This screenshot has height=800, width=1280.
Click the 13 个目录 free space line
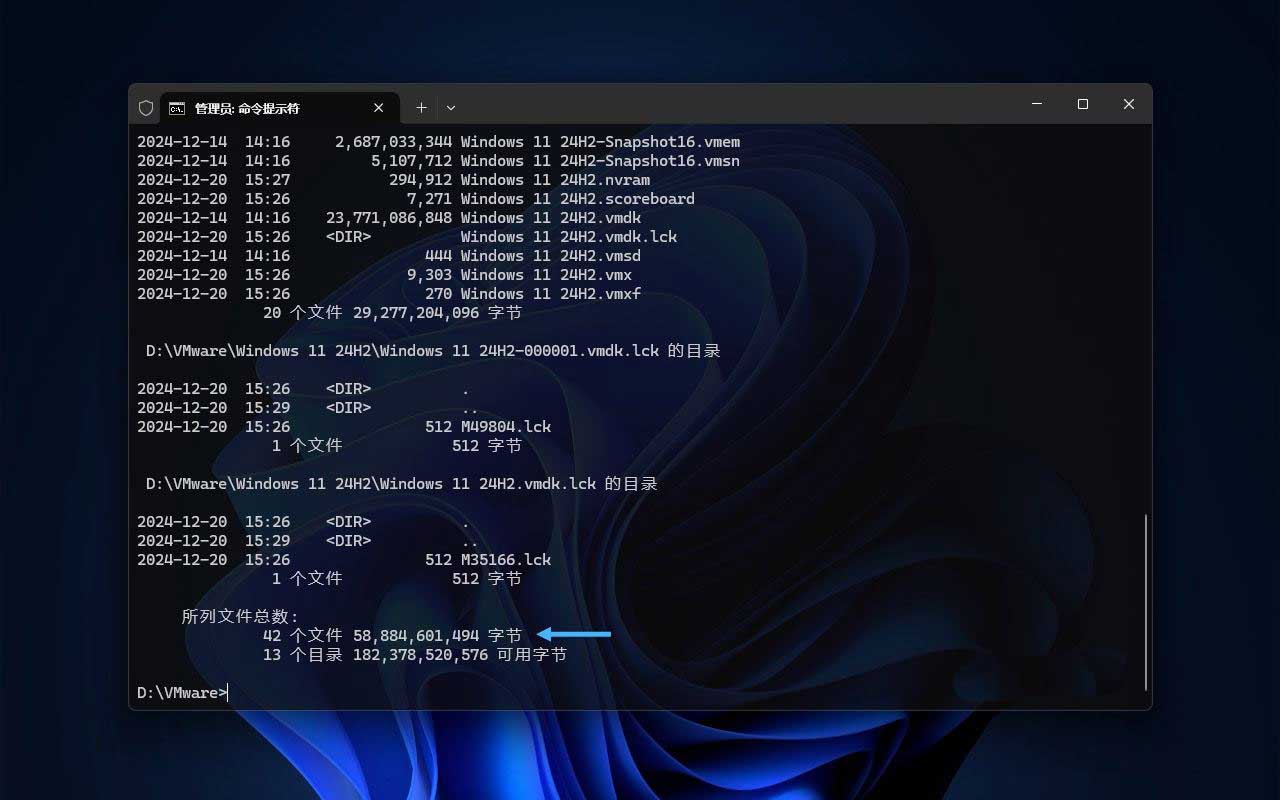[418, 654]
